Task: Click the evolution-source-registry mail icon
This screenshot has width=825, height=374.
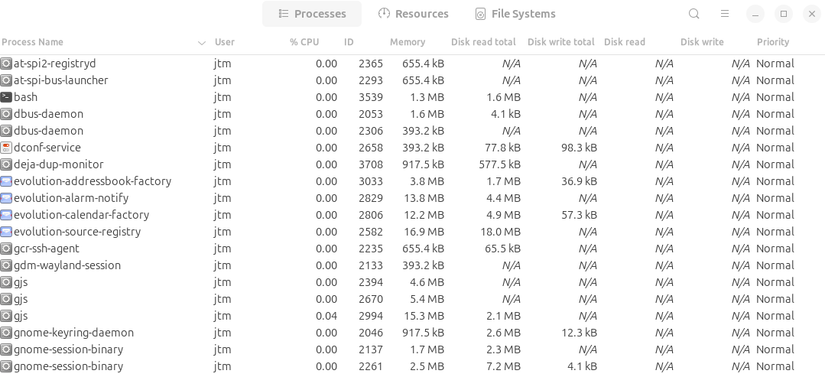Action: pyautogui.click(x=6, y=231)
